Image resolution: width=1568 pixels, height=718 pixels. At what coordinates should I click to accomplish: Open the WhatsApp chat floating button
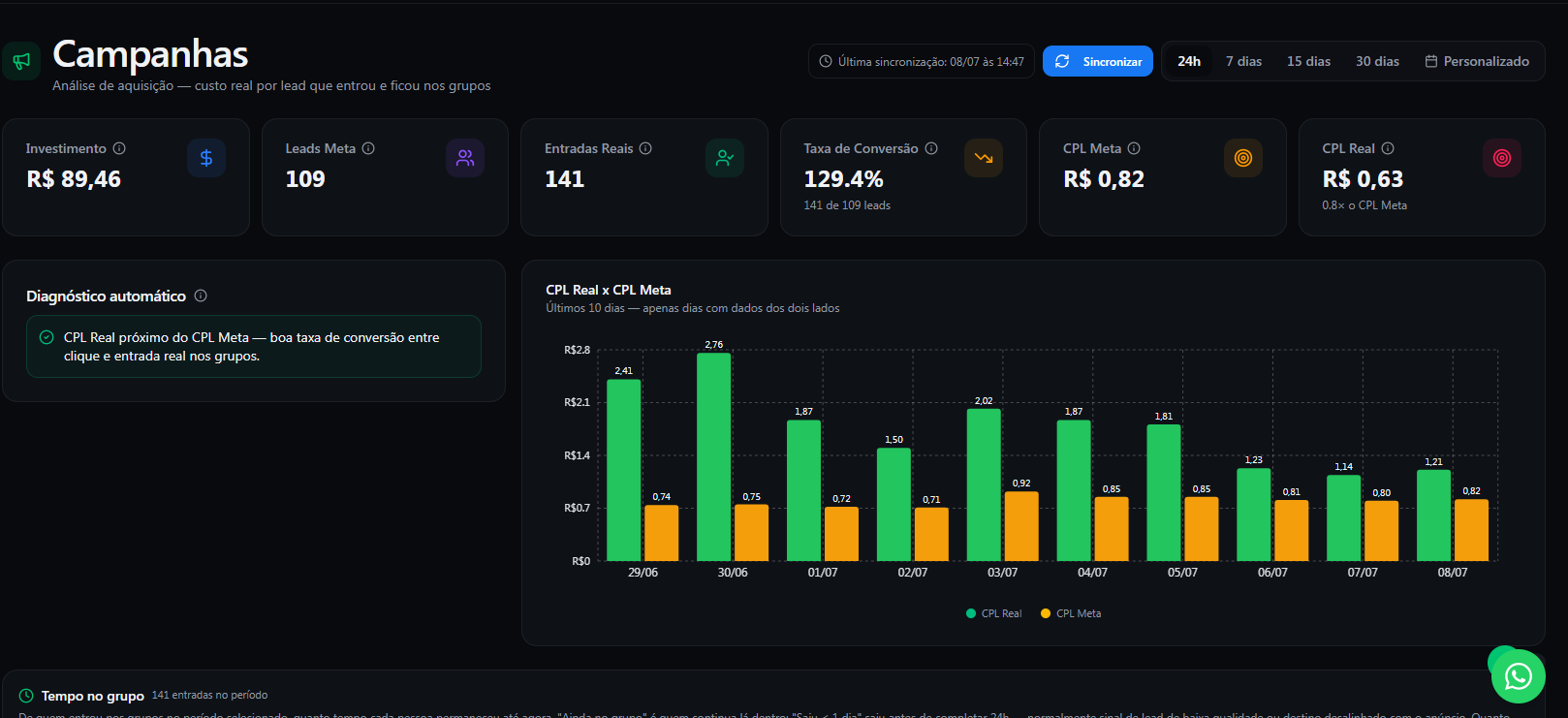pyautogui.click(x=1518, y=676)
